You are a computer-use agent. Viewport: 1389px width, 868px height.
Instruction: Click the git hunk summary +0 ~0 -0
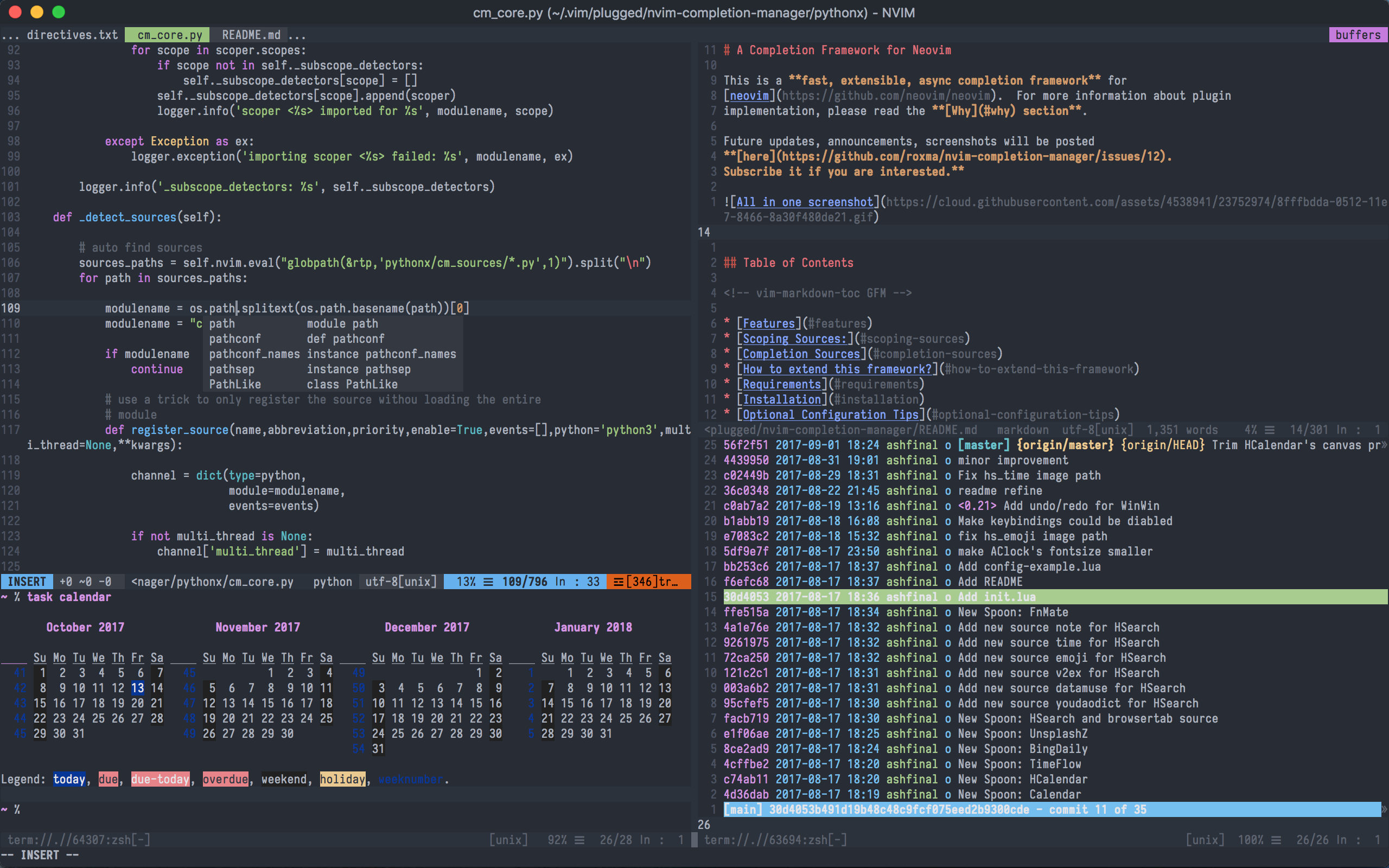pyautogui.click(x=86, y=582)
